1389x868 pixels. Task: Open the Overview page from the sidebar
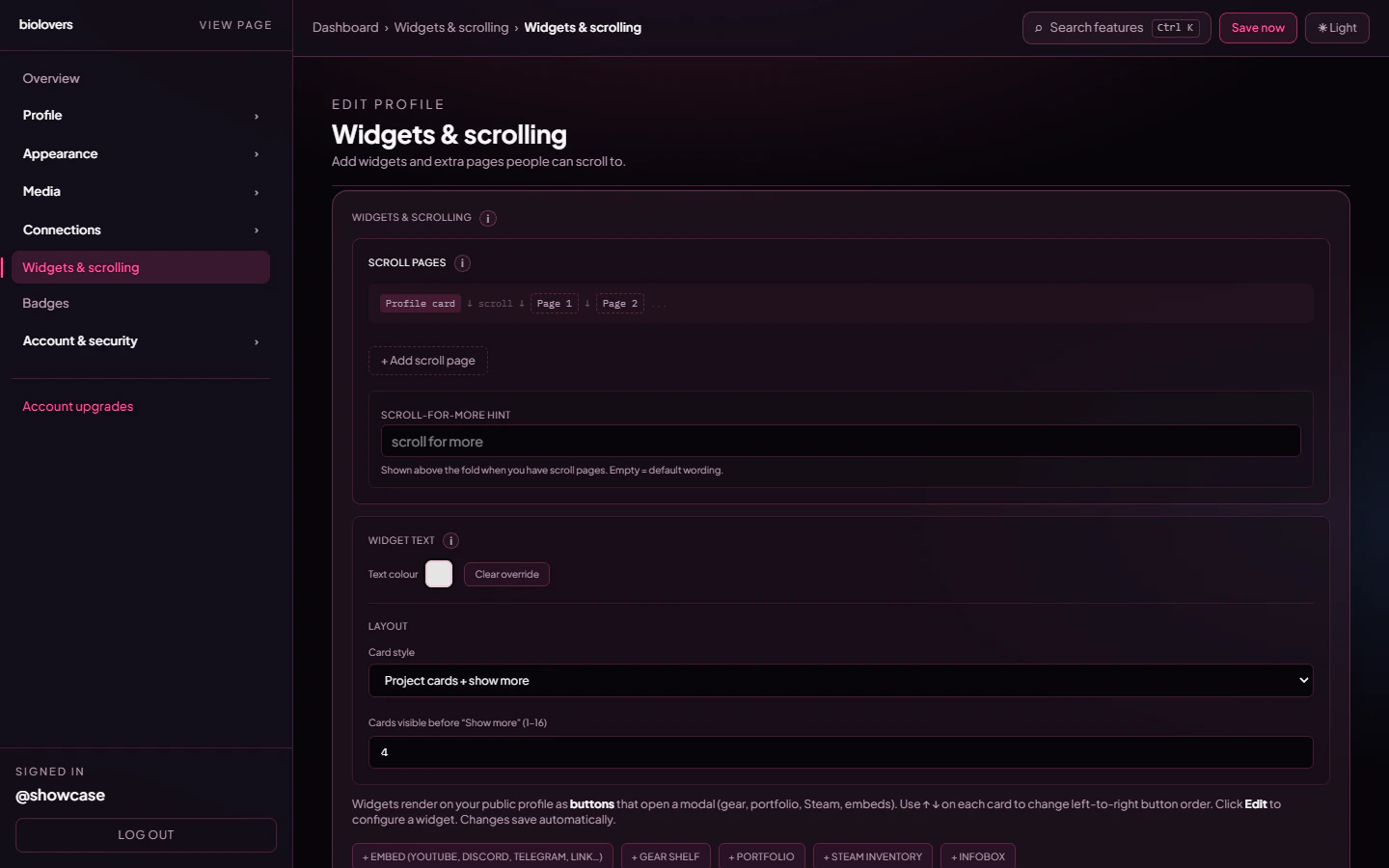(51, 78)
